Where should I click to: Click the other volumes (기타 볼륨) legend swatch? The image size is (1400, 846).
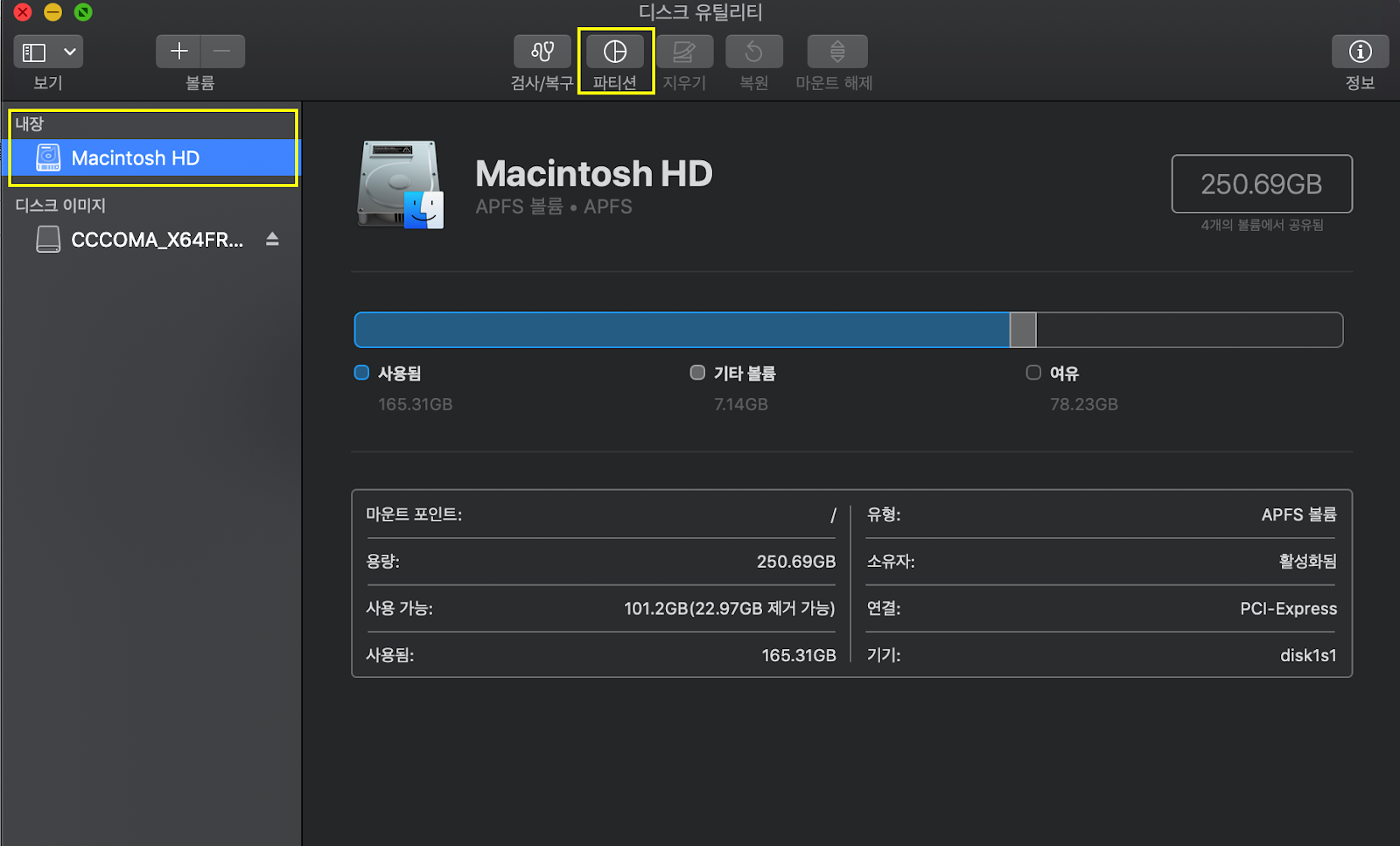697,373
